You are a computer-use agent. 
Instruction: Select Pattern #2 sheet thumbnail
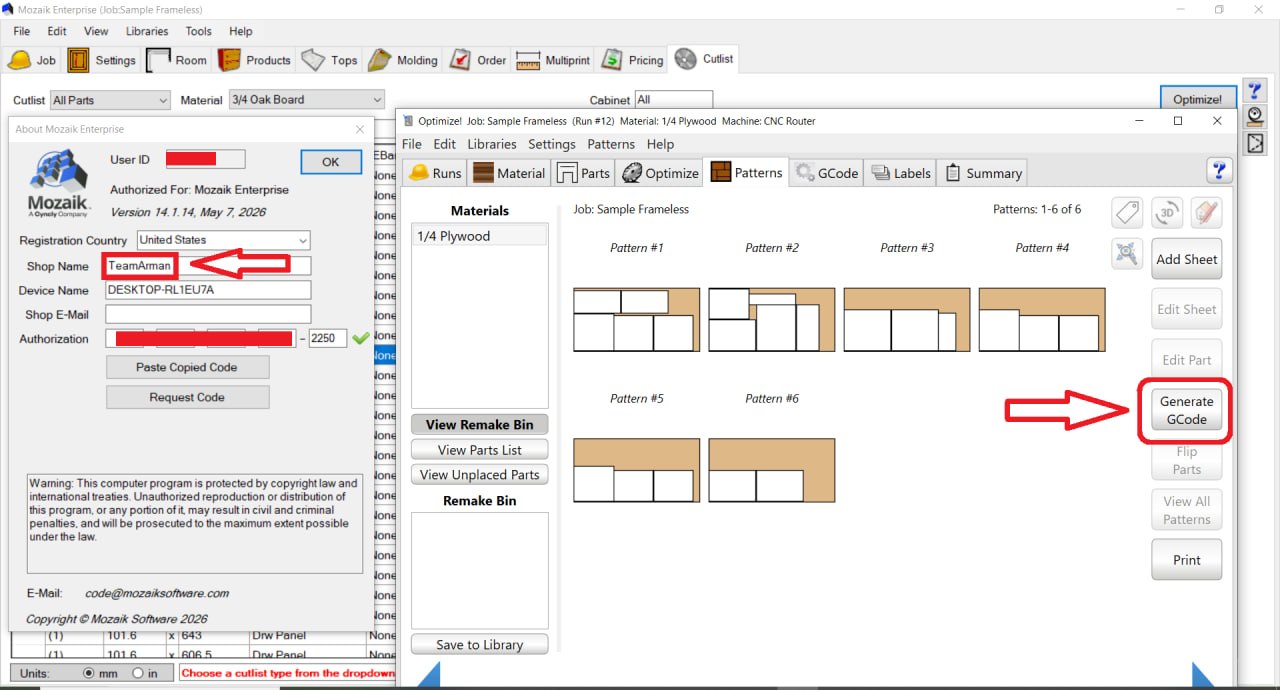tap(772, 320)
